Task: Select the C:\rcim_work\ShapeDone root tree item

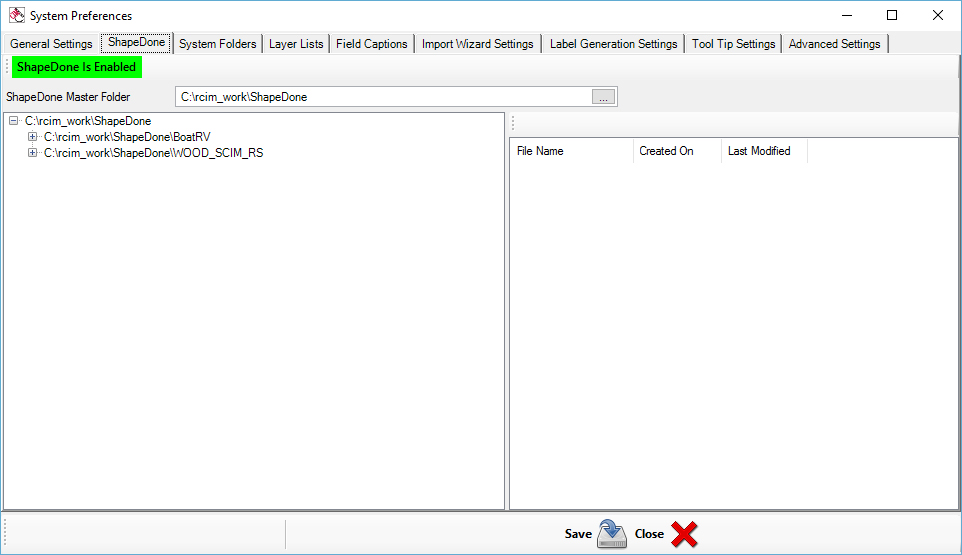Action: pos(88,121)
